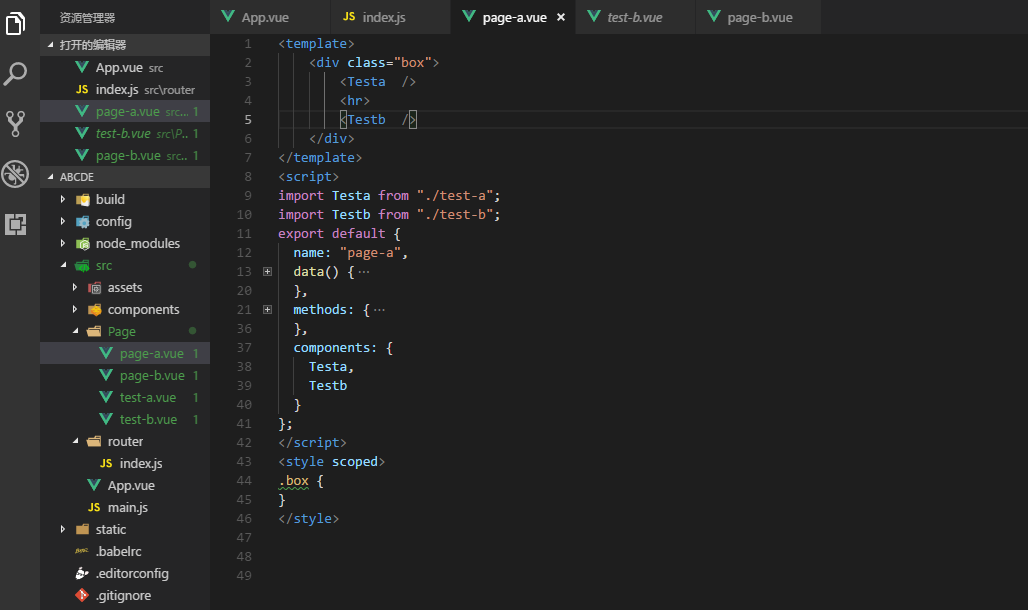This screenshot has height=610, width=1028.
Task: Click the Page folder icon
Action: tap(94, 331)
